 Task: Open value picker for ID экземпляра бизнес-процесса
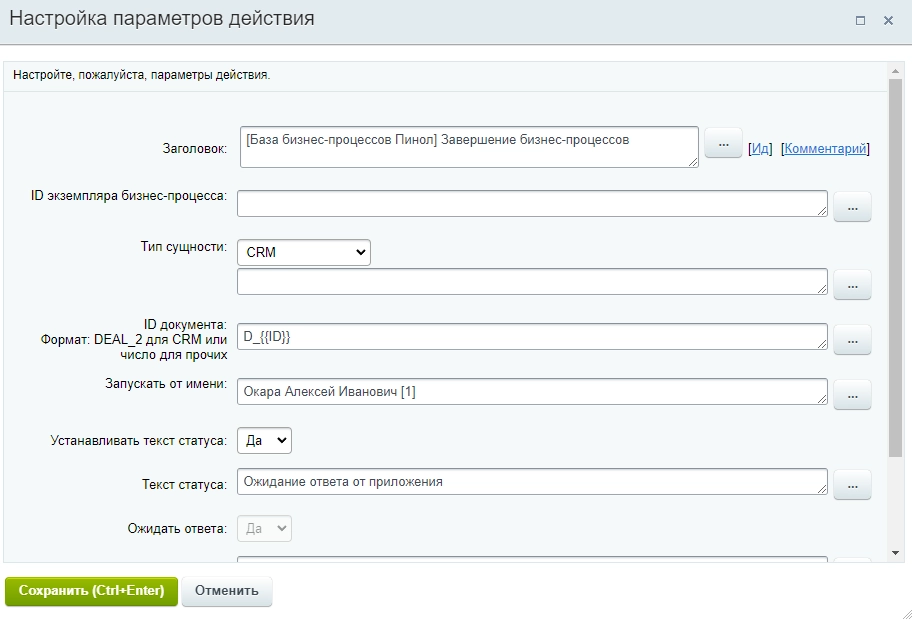[852, 207]
